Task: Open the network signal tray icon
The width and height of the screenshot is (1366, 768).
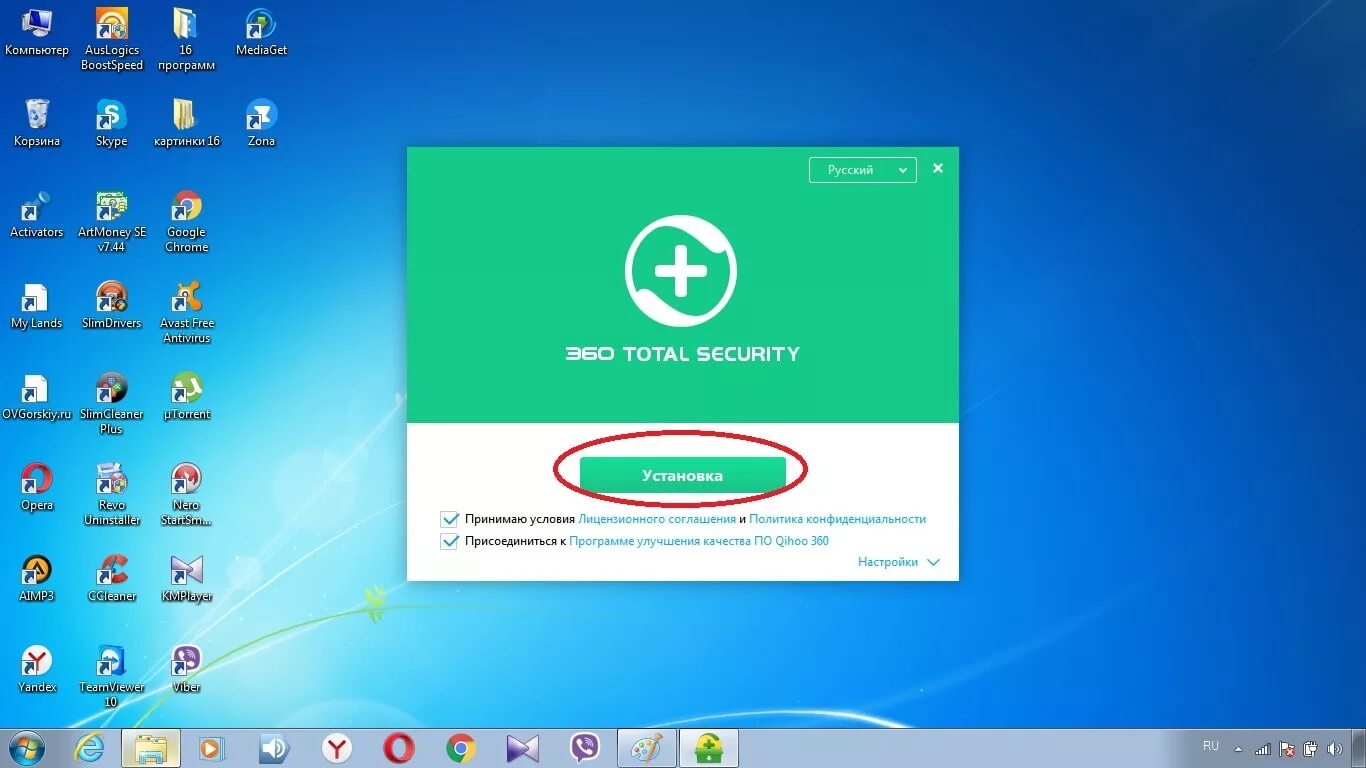Action: coord(1263,748)
